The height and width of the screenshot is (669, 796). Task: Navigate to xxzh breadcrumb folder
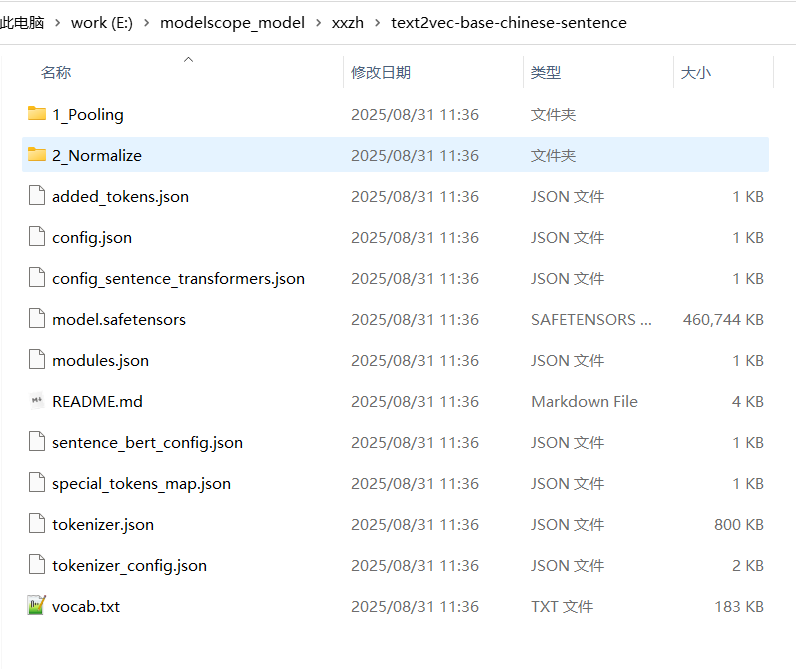348,23
